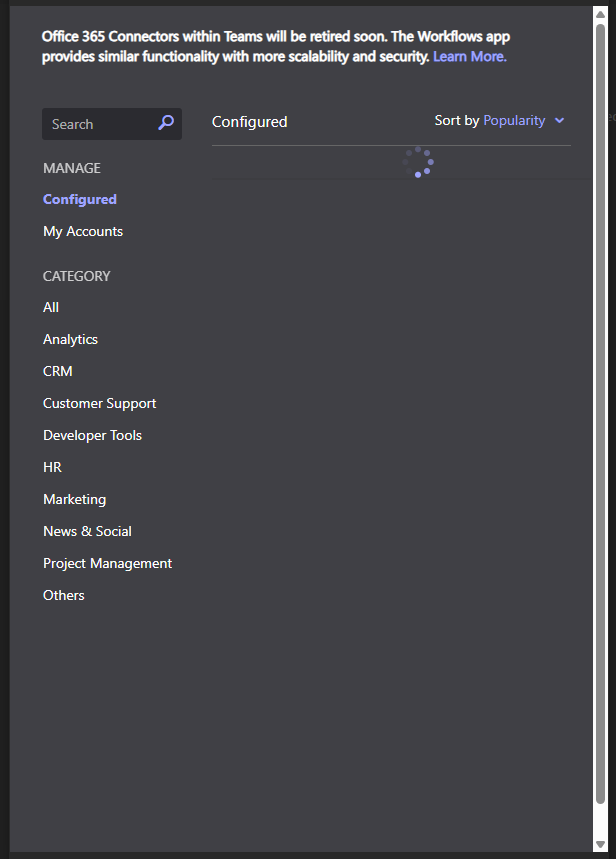Open the Sort by Popularity dropdown

pos(514,120)
